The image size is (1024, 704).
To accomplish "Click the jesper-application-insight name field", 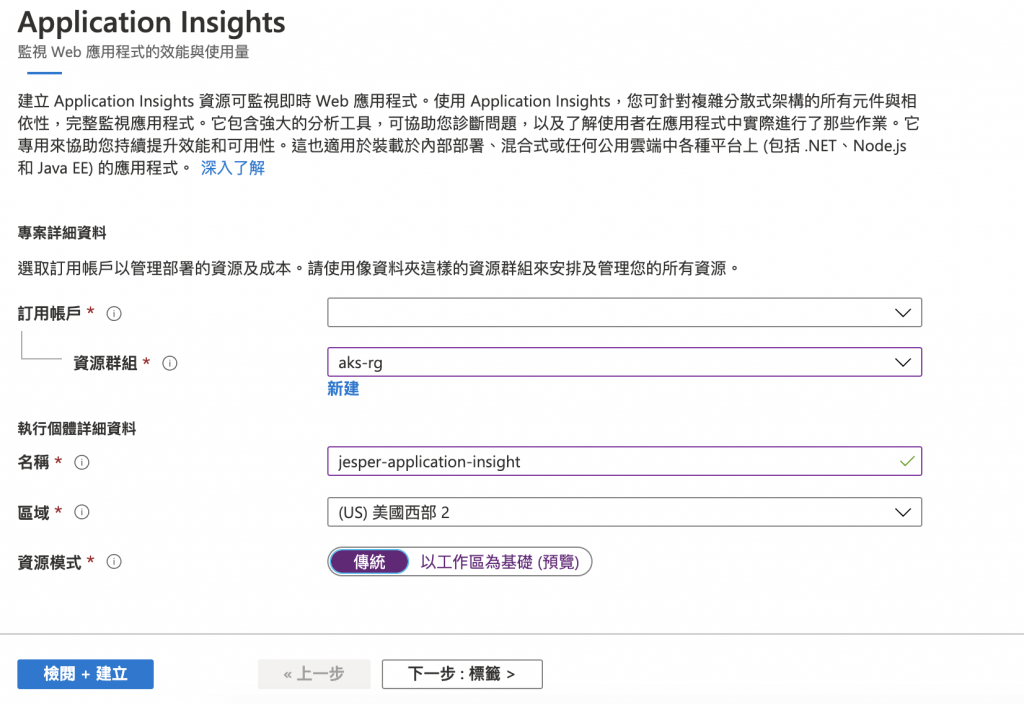I will [x=624, y=462].
